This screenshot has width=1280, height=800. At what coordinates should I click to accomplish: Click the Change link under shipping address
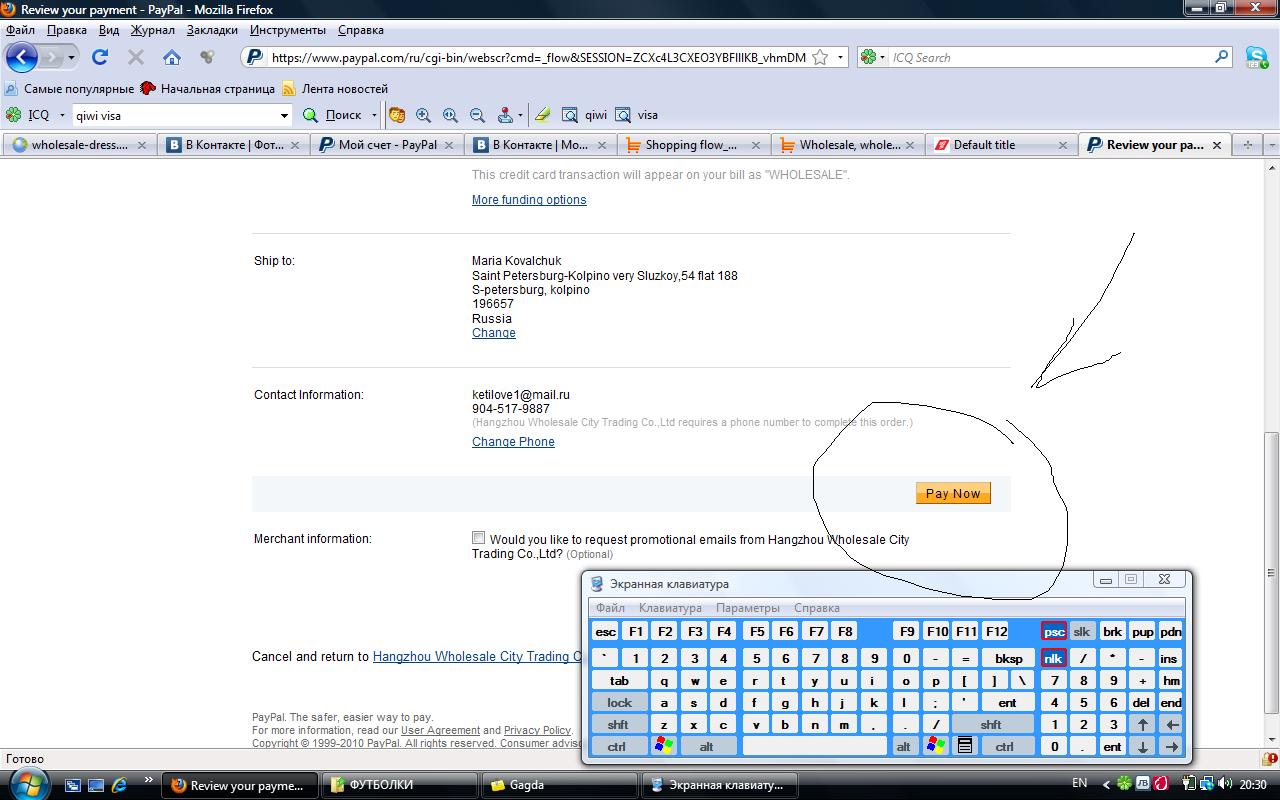point(494,333)
